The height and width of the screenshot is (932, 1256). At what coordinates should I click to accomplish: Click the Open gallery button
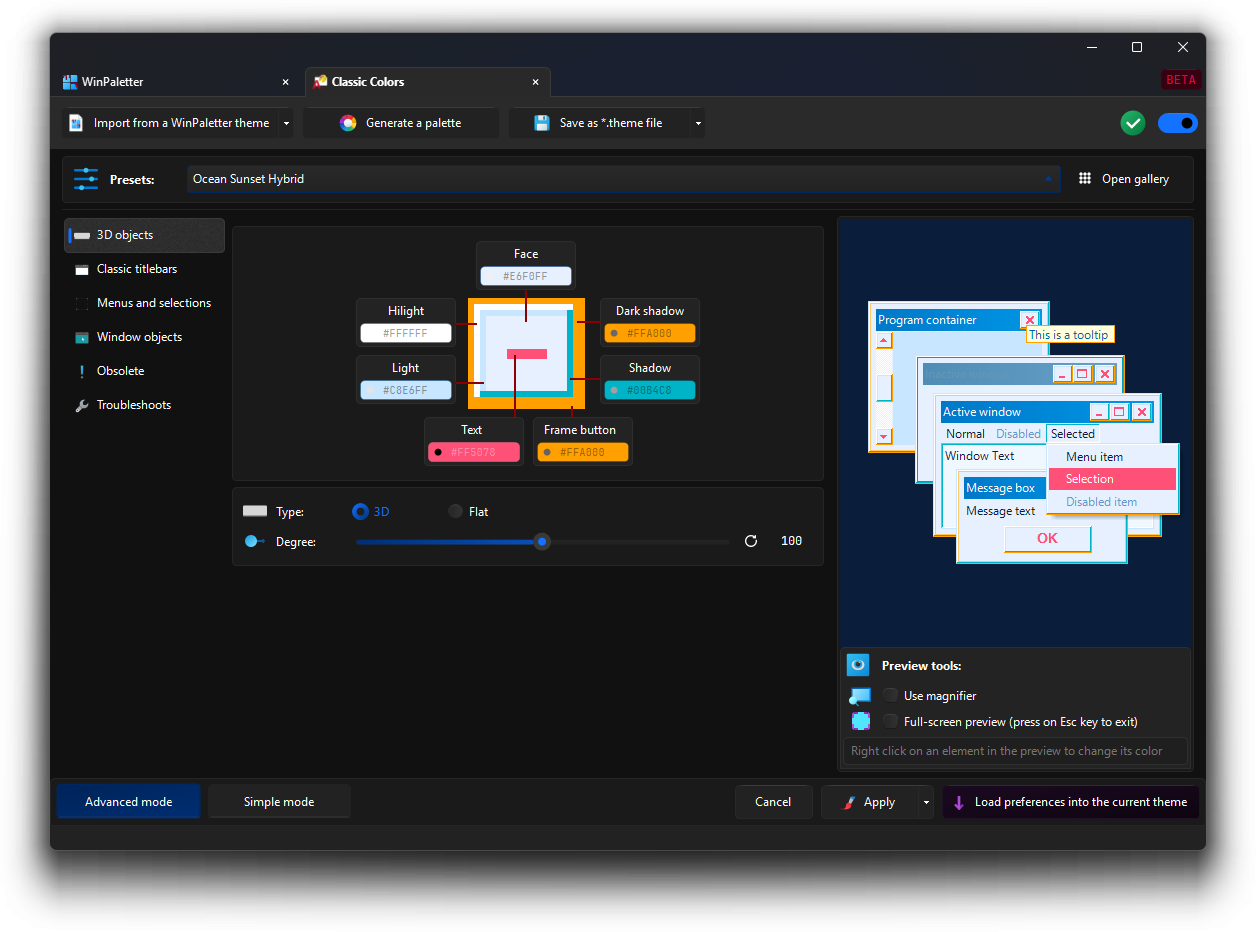tap(1125, 179)
